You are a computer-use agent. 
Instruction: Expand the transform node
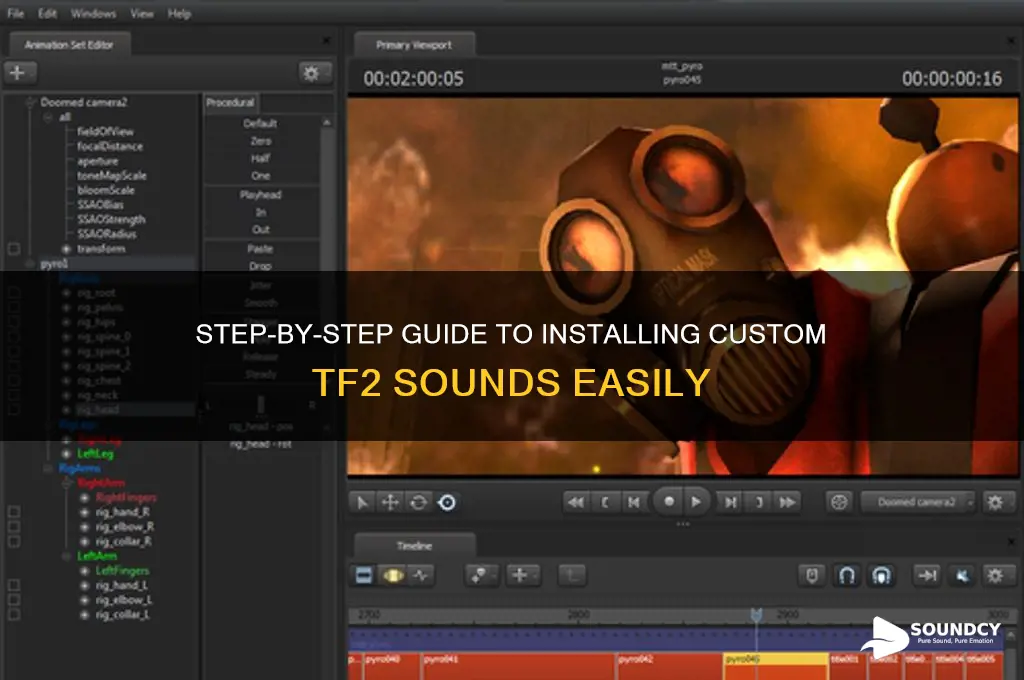coord(66,249)
